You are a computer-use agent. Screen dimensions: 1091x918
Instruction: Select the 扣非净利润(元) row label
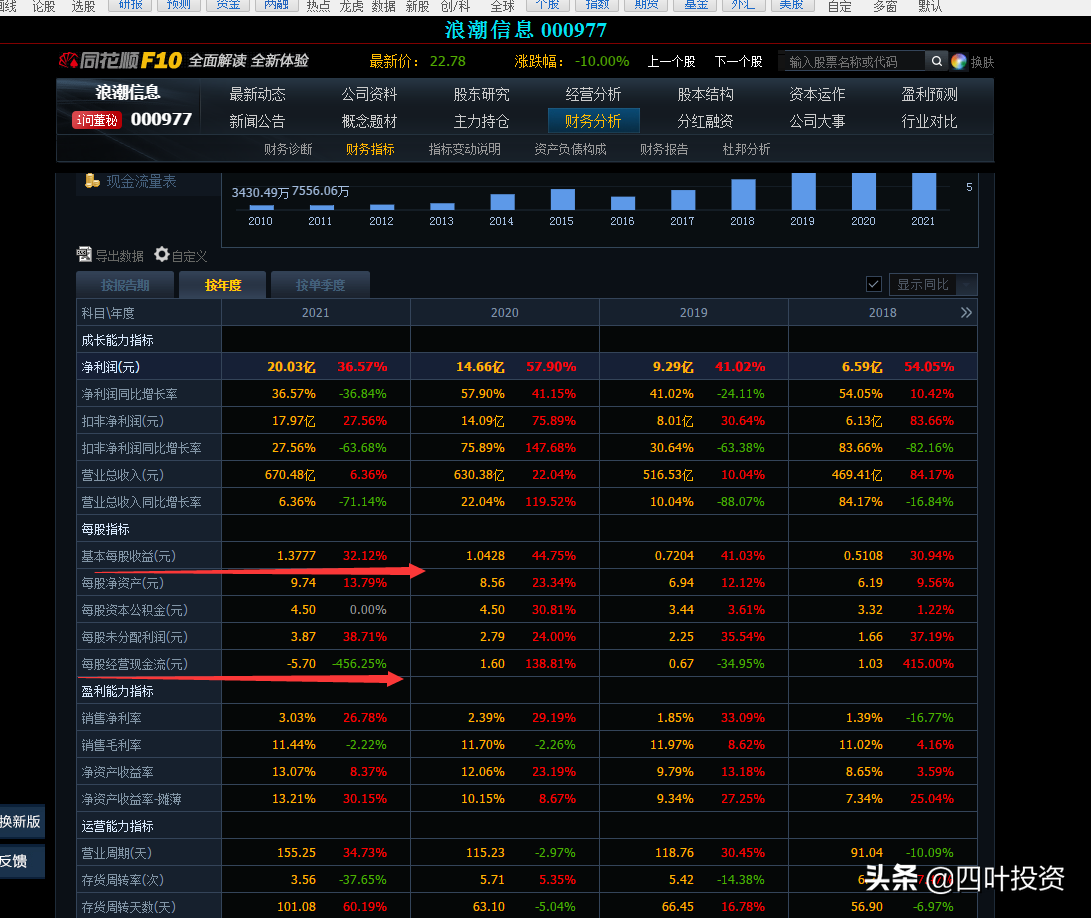(122, 421)
